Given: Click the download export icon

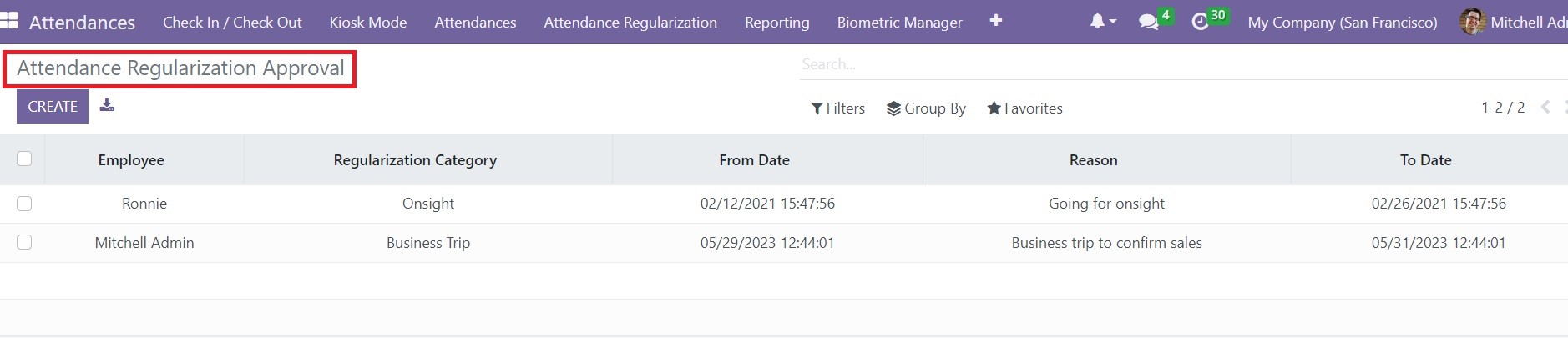Looking at the screenshot, I should pos(107,106).
